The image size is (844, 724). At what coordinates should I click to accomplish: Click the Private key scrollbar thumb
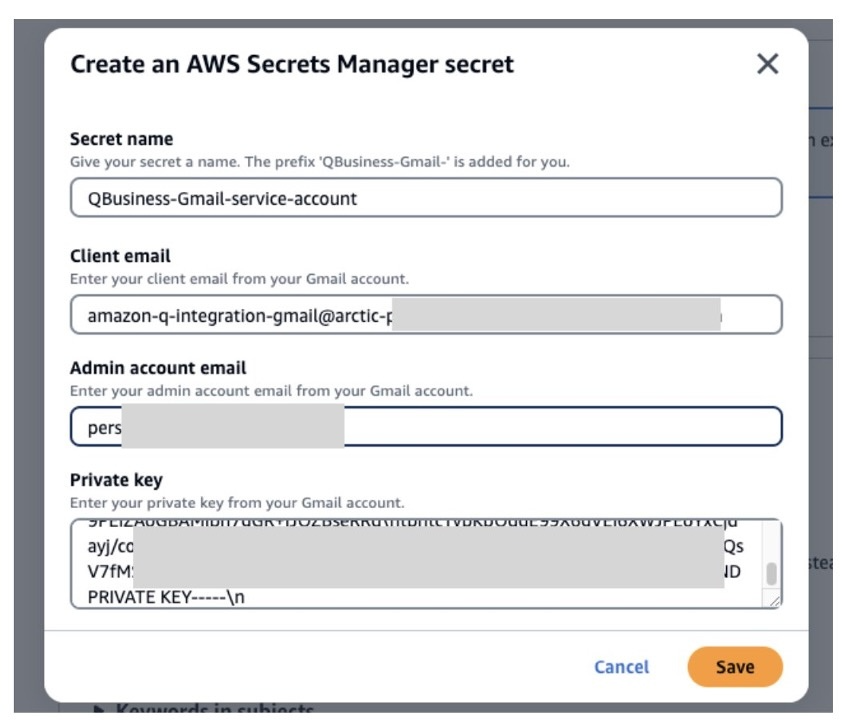(x=770, y=574)
